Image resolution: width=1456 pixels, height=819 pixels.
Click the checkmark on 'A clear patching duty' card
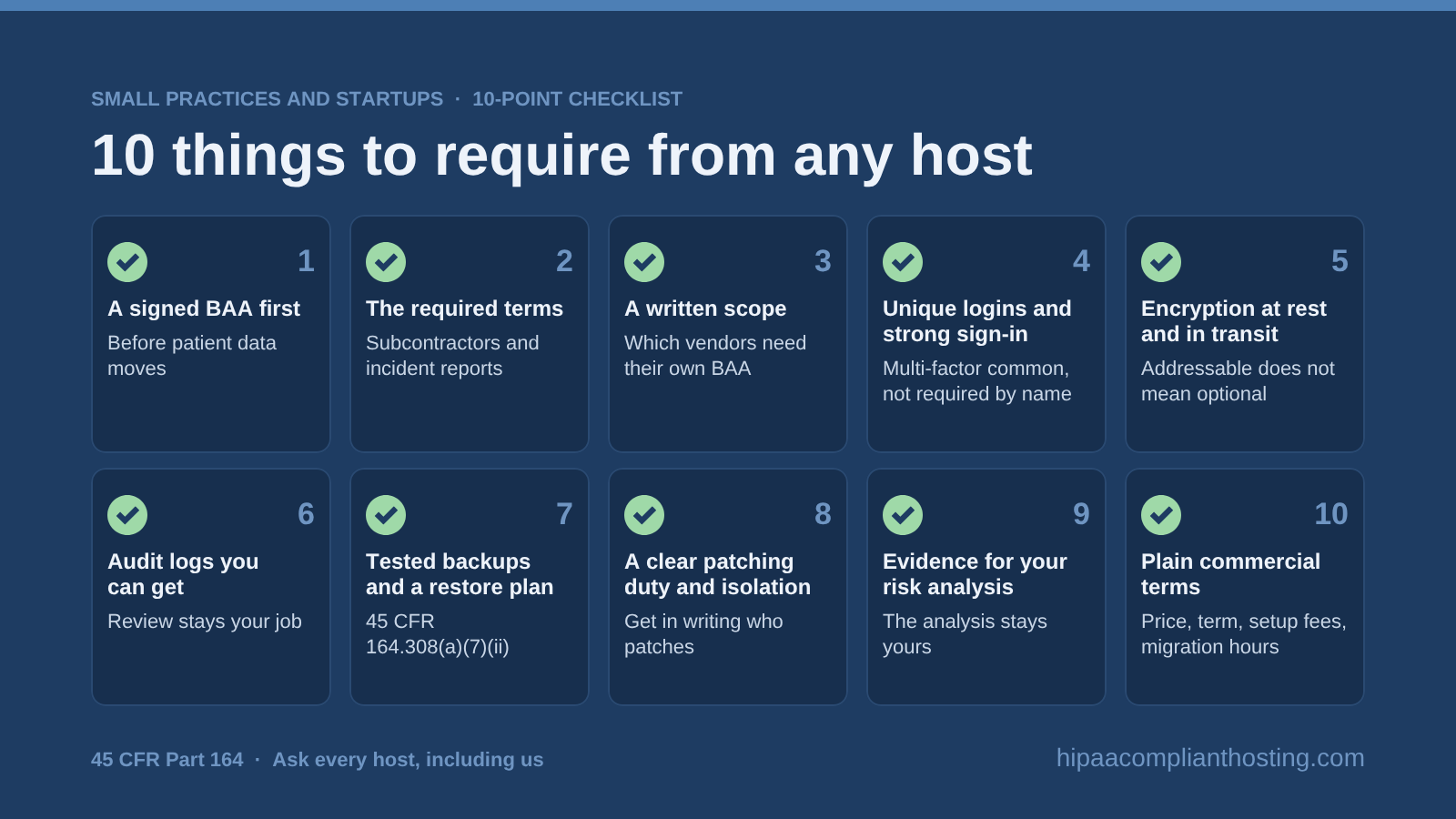(x=644, y=515)
